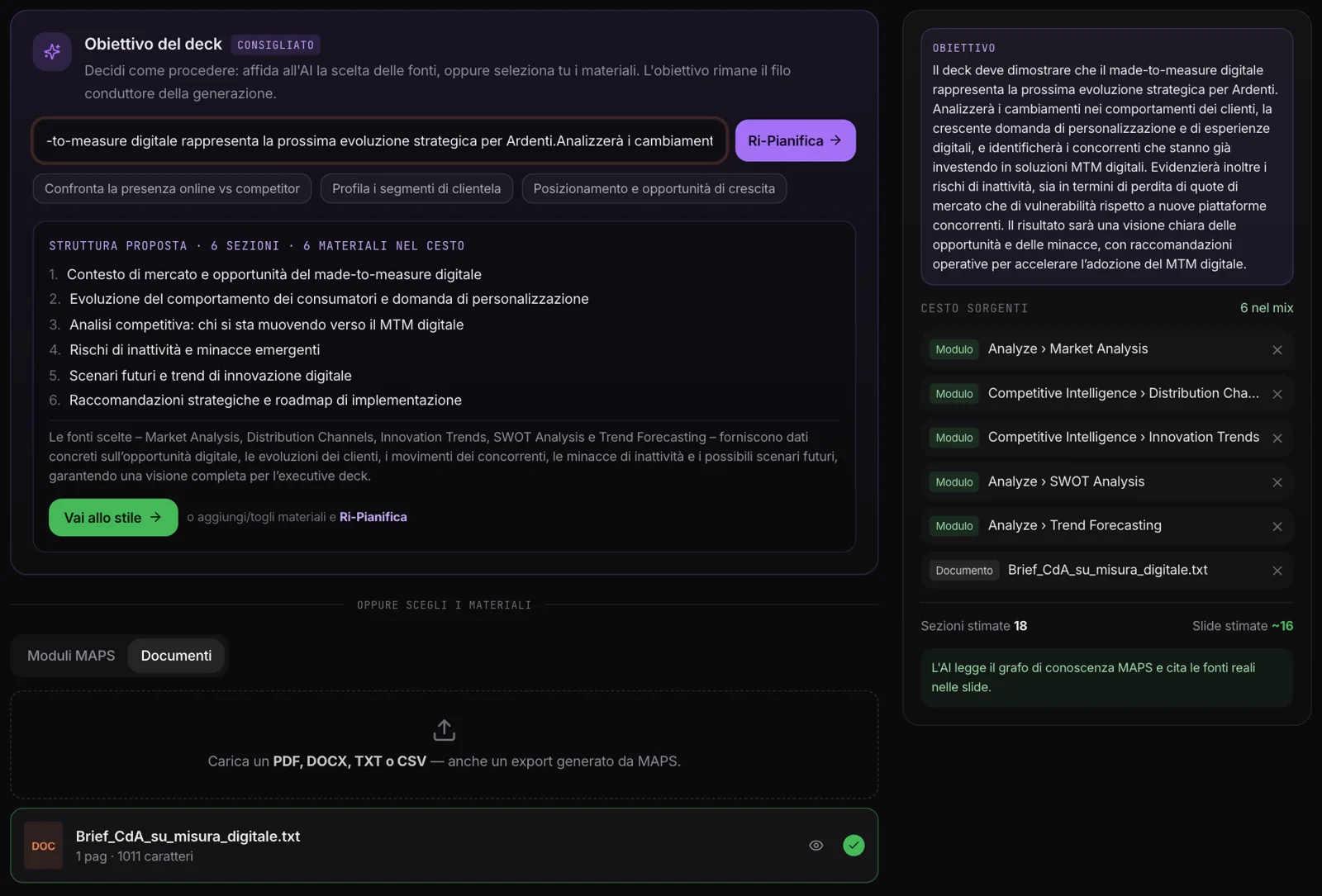Screen dimensions: 1322x896
Task: Click the Ri-Pianifica link under the structure
Action: click(373, 517)
